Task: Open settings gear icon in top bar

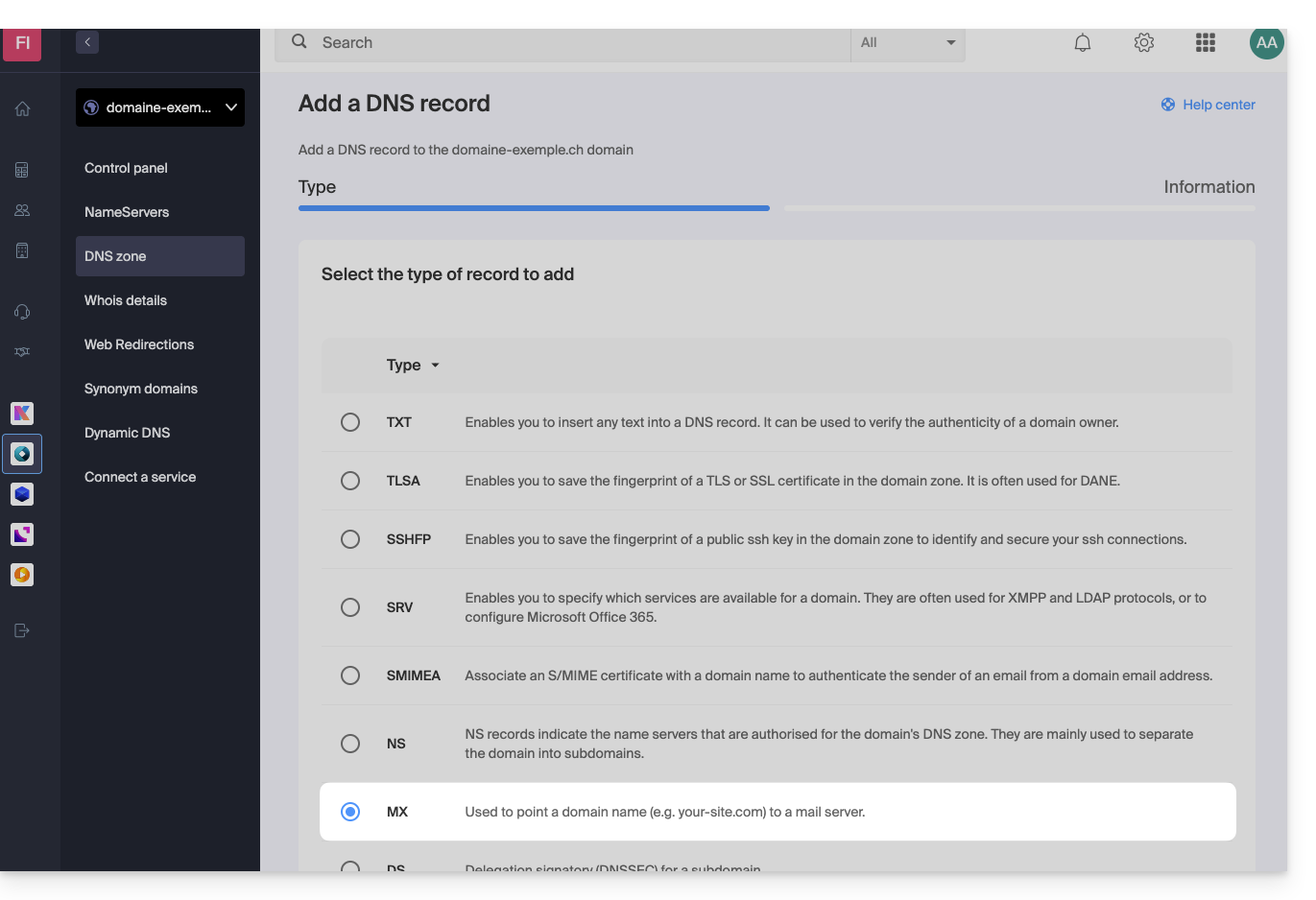Action: pos(1143,43)
